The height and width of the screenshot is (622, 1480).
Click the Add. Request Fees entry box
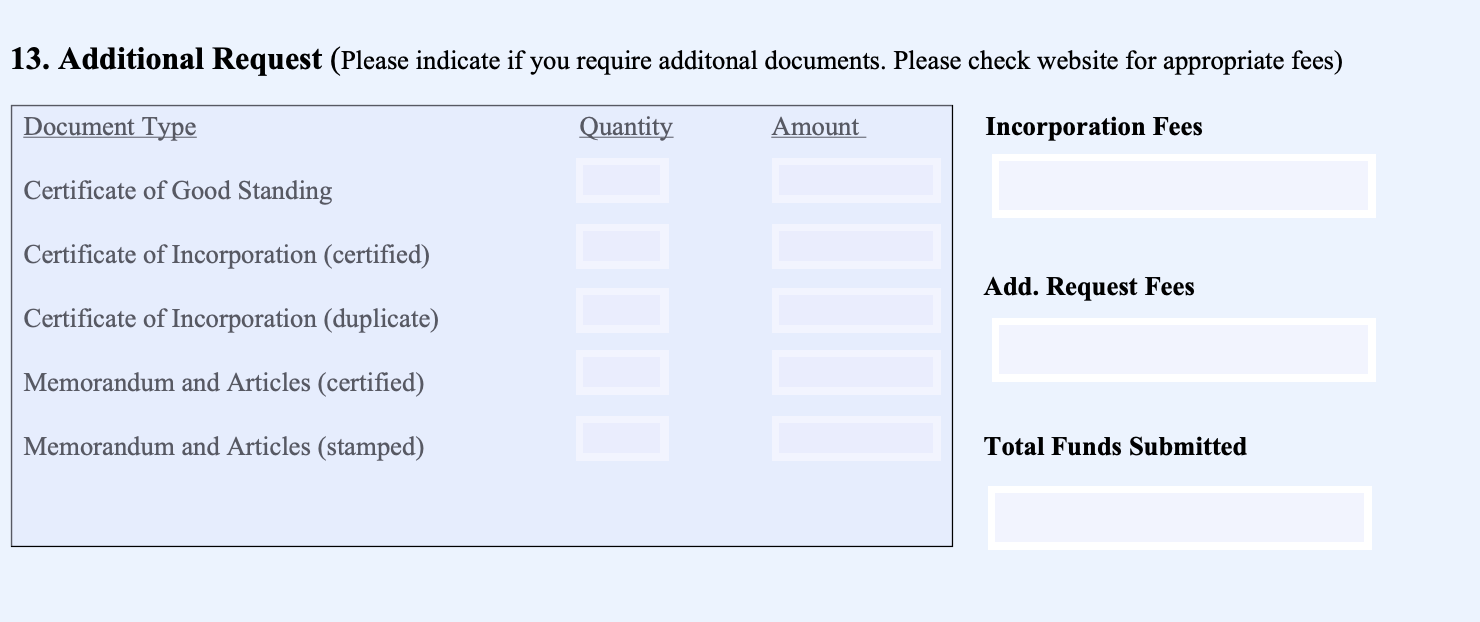pyautogui.click(x=1183, y=348)
